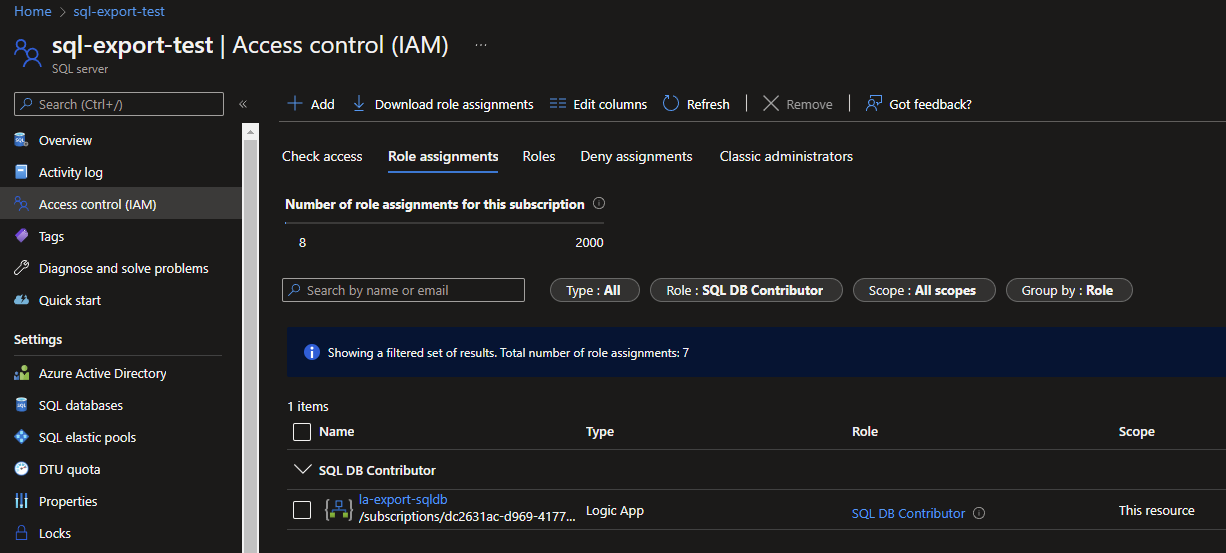Image resolution: width=1226 pixels, height=553 pixels.
Task: Open Properties in the sidebar
Action: click(x=68, y=501)
